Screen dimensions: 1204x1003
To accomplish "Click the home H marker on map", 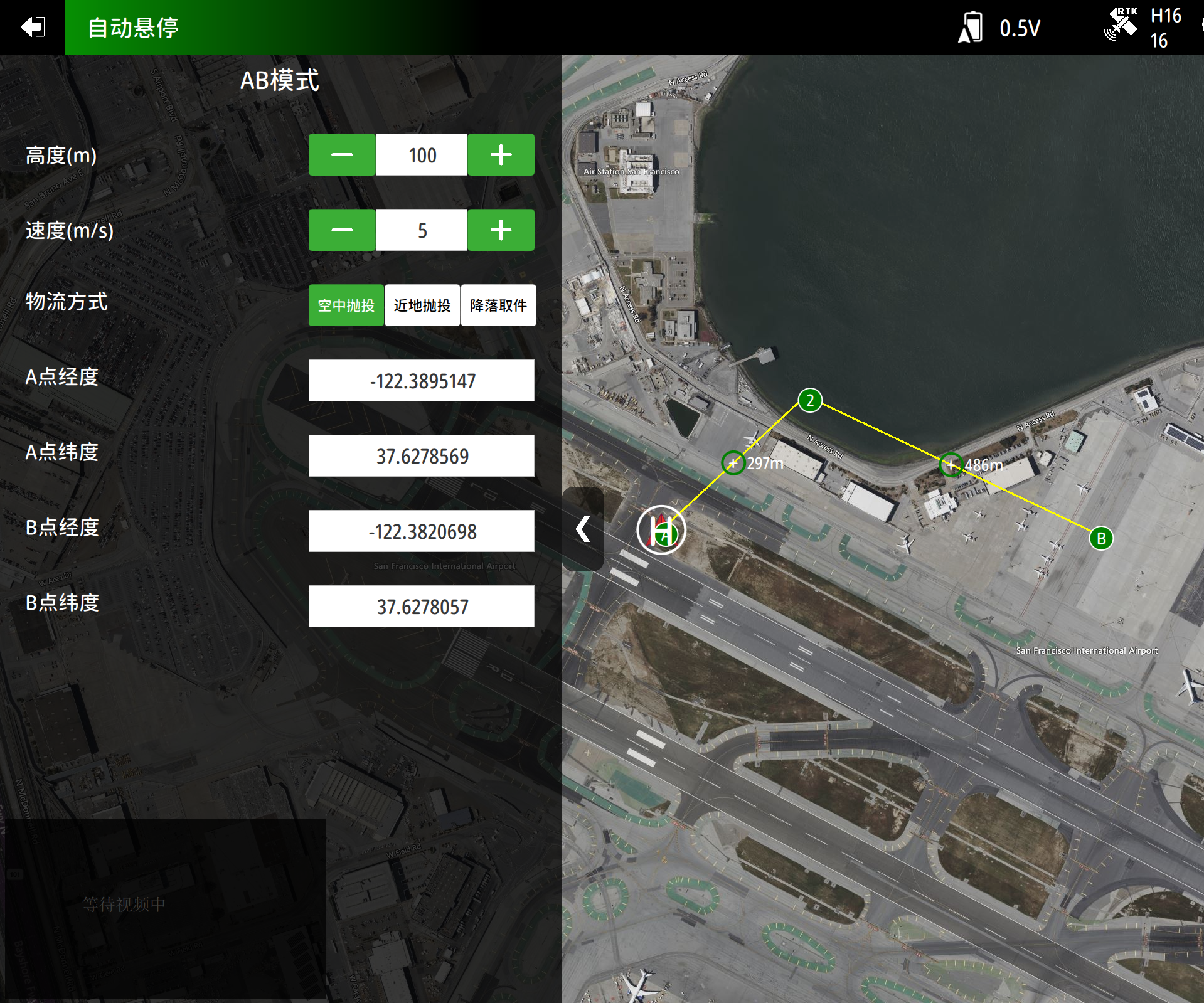I will pos(661,530).
